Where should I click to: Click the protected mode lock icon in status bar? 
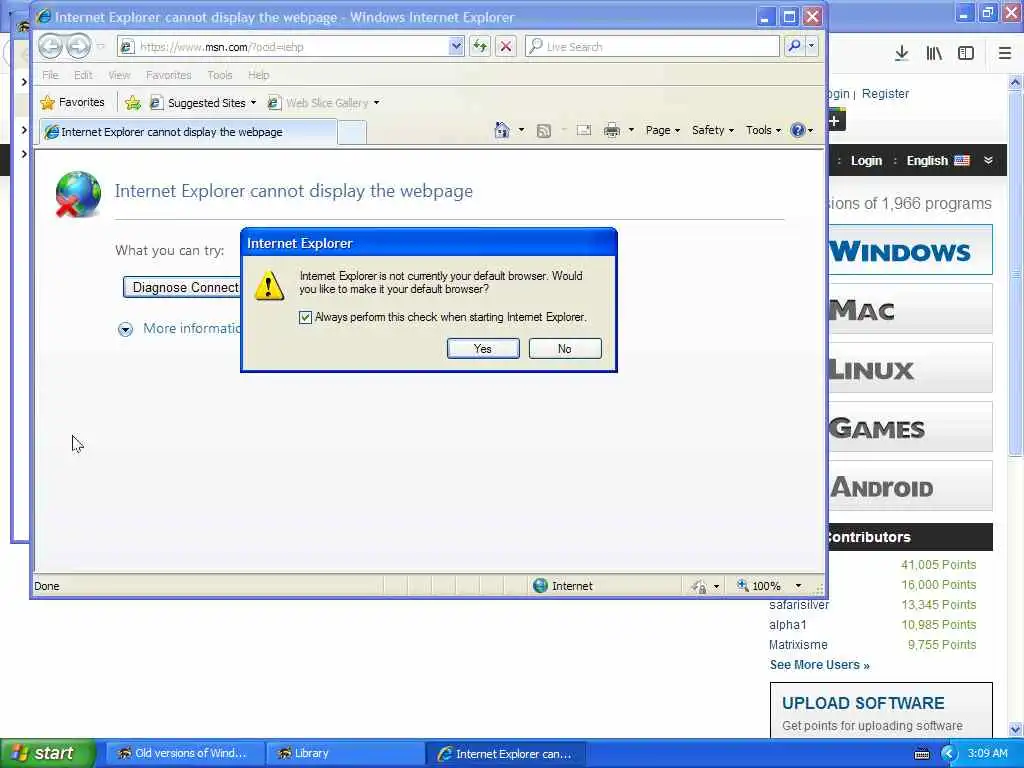point(699,586)
